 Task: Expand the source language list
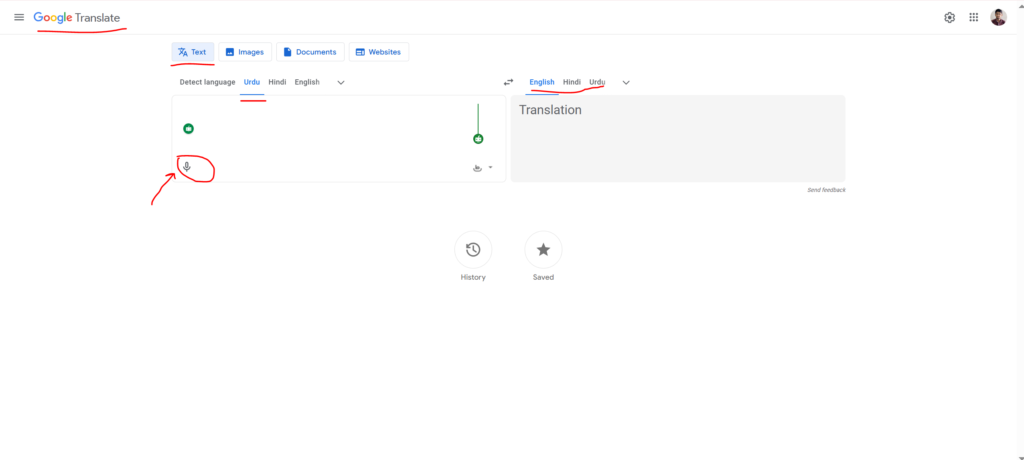(341, 82)
